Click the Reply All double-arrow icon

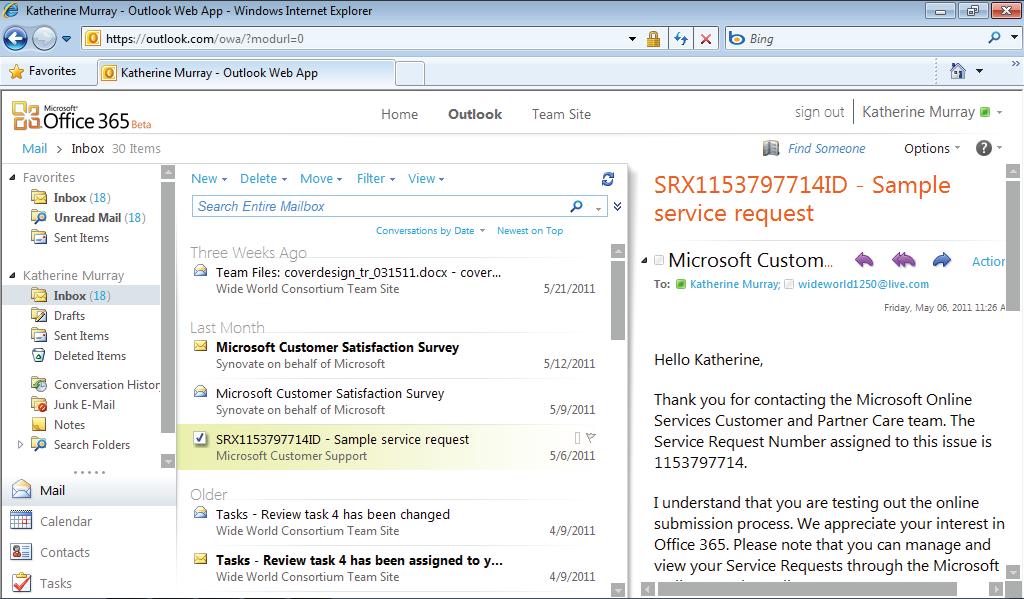pyautogui.click(x=903, y=260)
